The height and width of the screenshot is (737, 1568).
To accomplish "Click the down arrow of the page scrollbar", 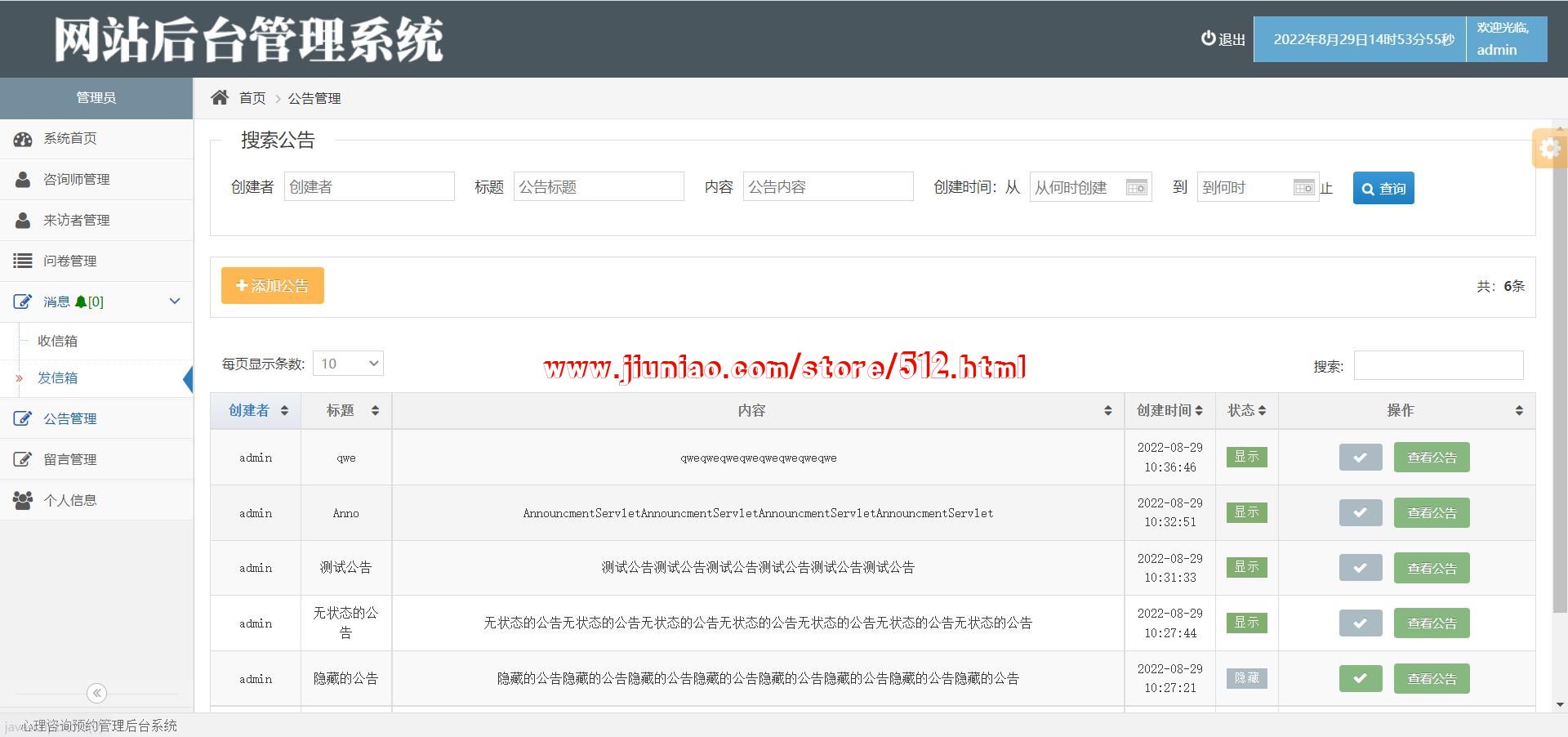I will [1561, 704].
